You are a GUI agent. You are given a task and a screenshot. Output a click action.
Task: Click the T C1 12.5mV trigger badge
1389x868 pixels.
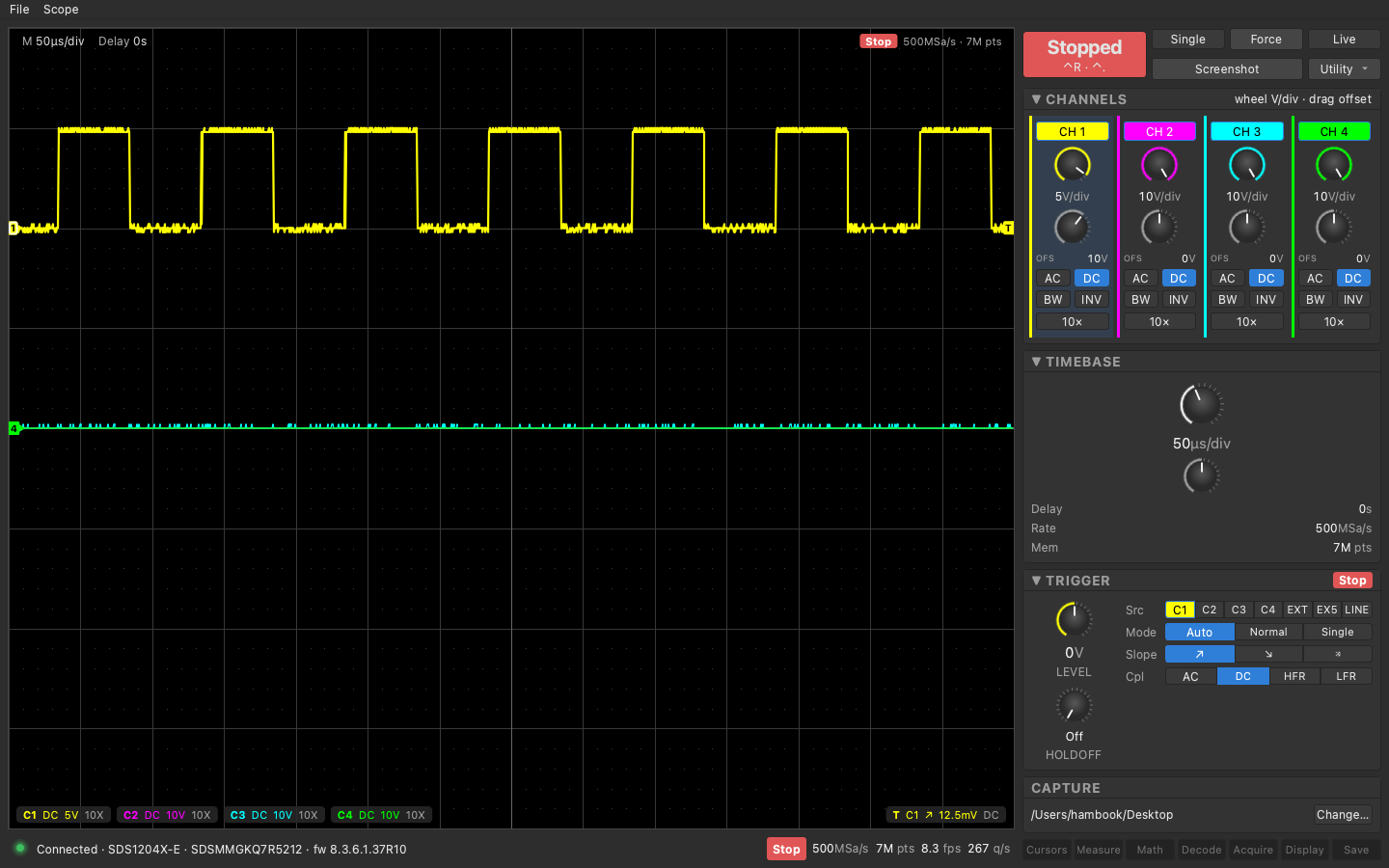pos(946,815)
